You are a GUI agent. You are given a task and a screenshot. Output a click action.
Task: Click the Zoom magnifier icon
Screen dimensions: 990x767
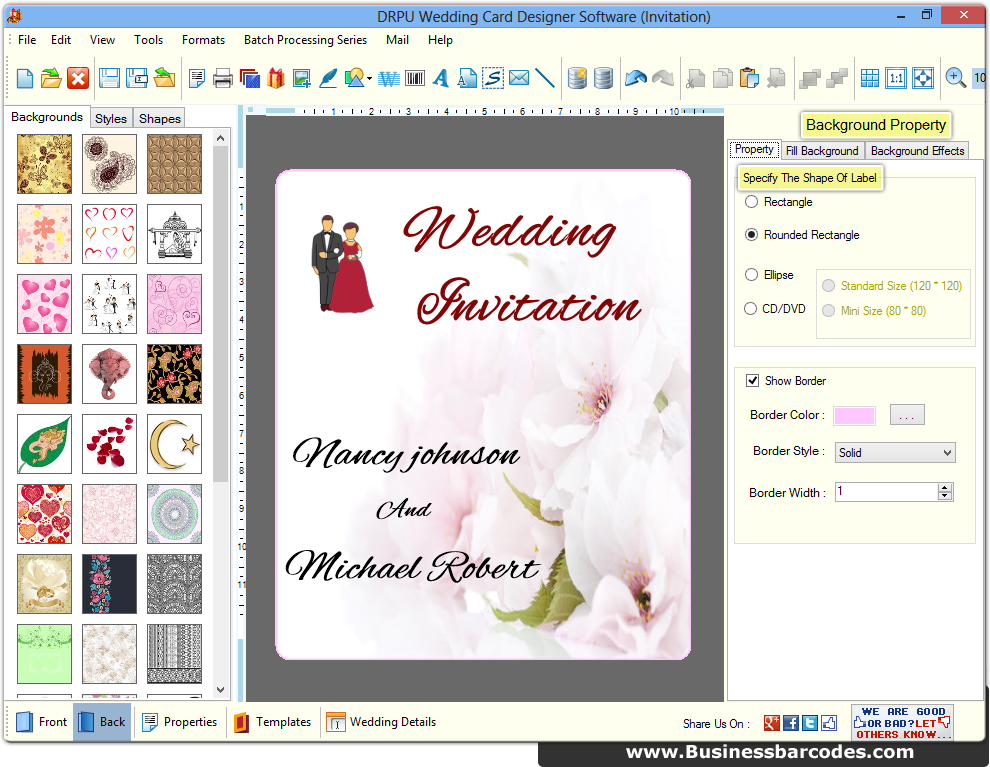(953, 78)
